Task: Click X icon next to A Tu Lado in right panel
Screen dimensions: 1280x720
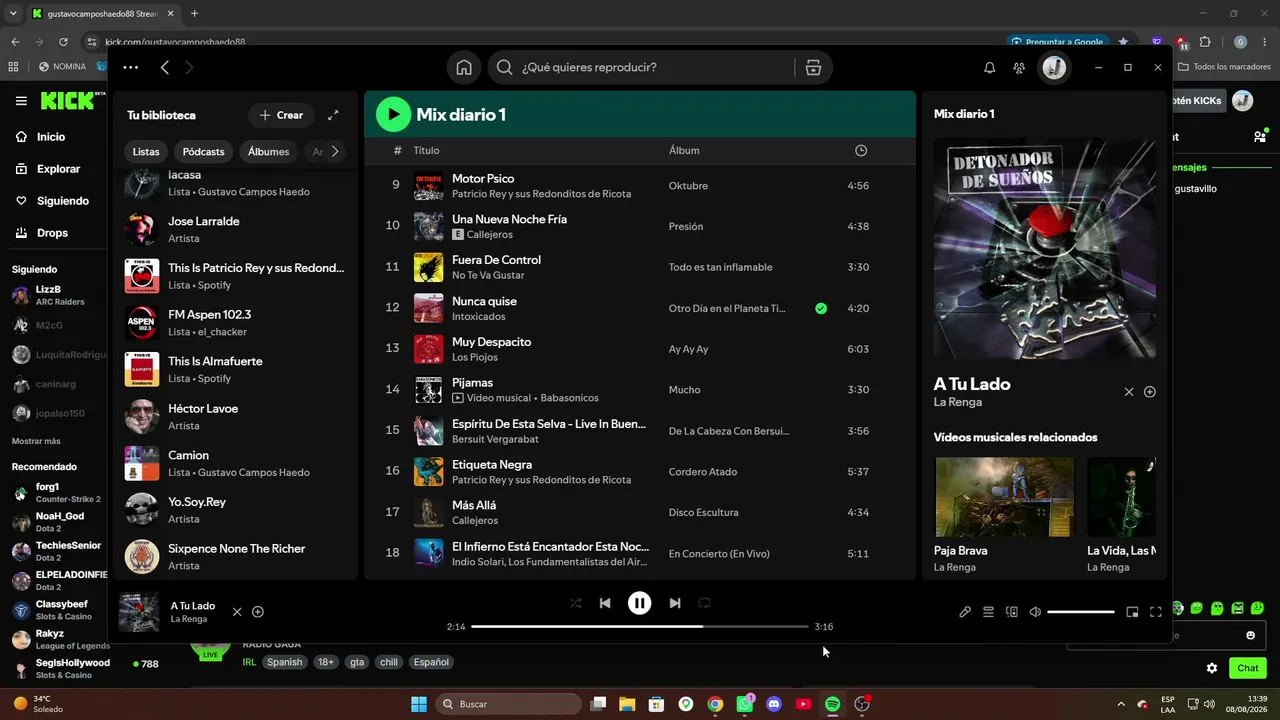Action: [1129, 392]
